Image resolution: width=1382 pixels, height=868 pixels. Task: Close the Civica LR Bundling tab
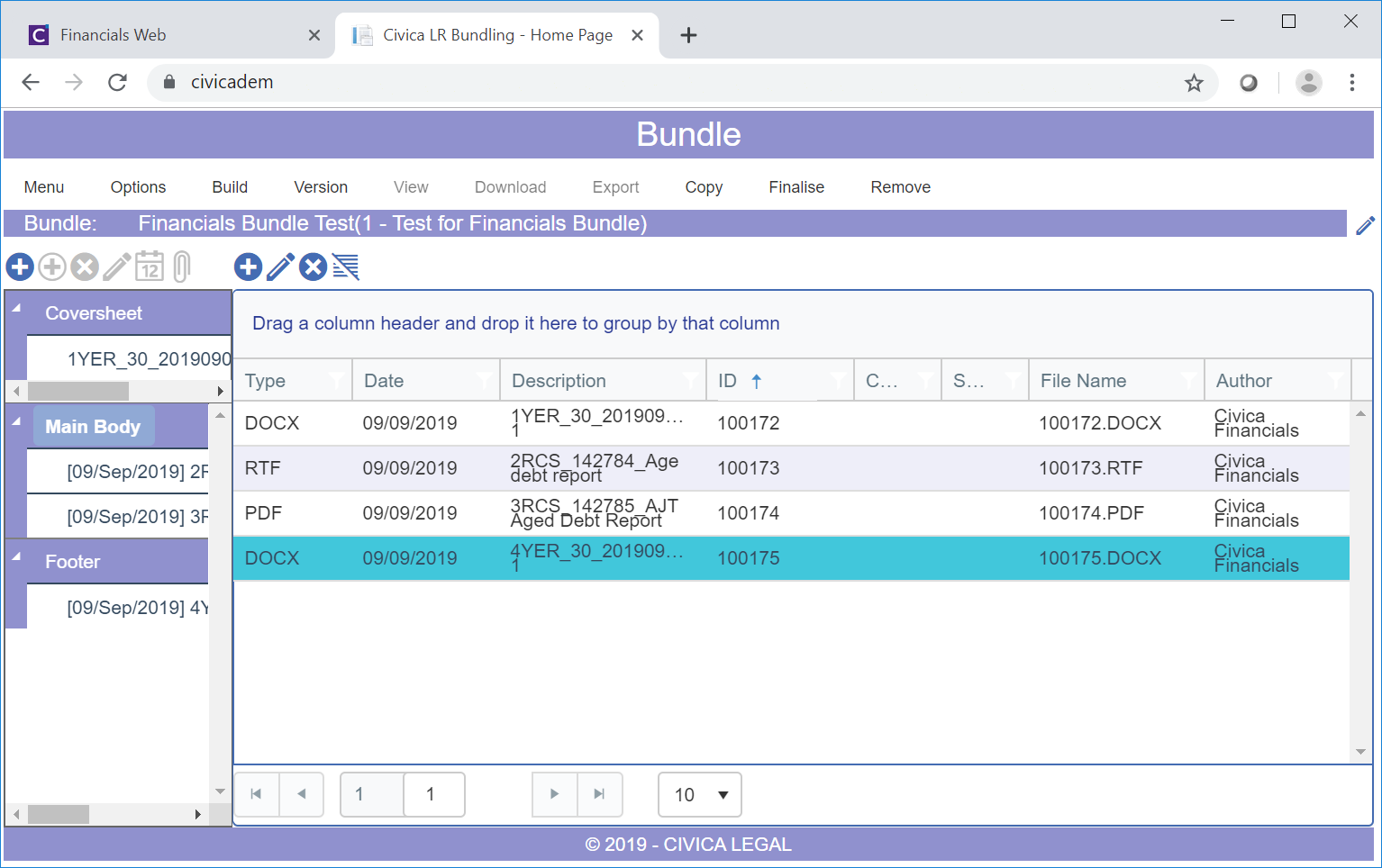tap(637, 35)
